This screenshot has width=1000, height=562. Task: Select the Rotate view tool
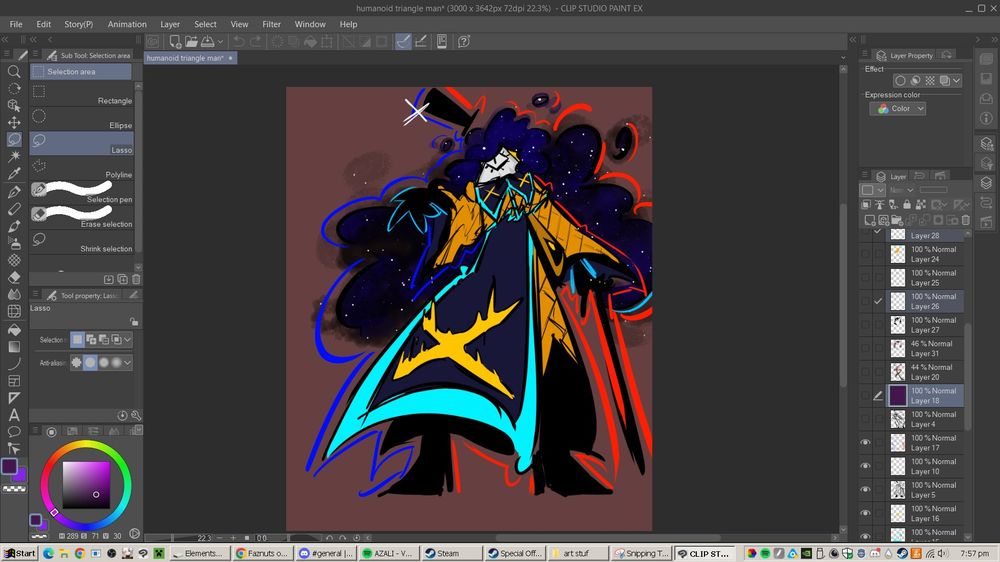(13, 89)
